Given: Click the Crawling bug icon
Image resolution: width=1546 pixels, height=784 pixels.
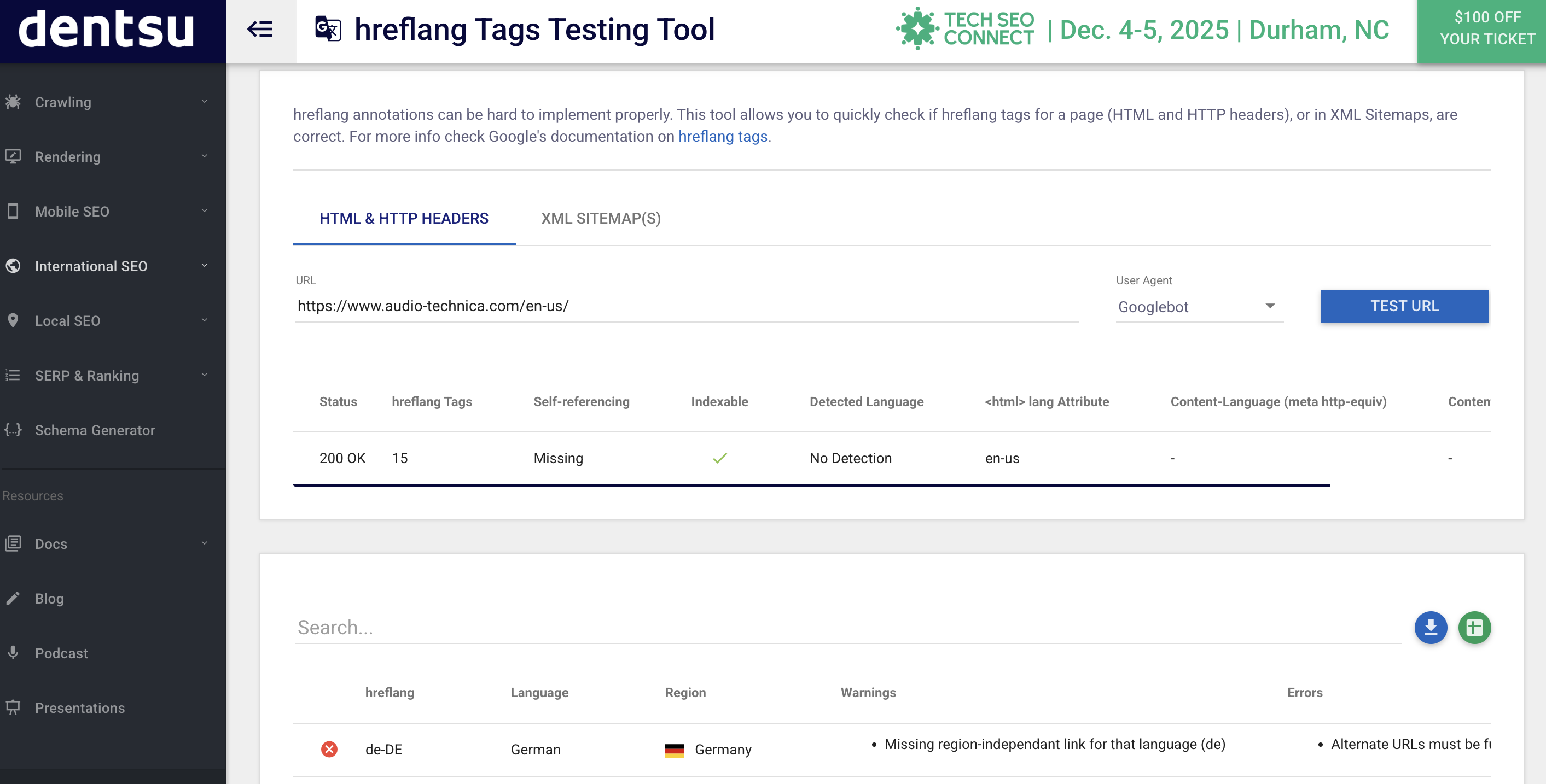Looking at the screenshot, I should coord(13,102).
